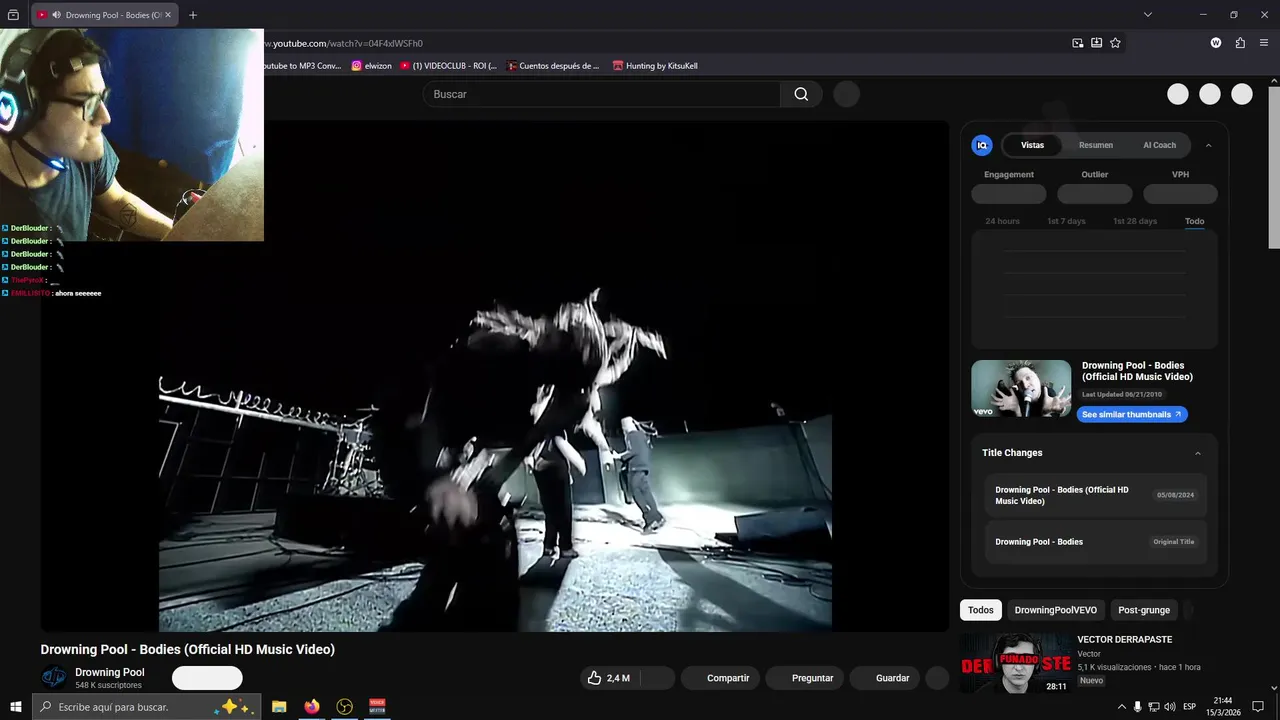Screen dimensions: 1280x720
Task: Close the Drowning Pool browser tab
Action: (168, 15)
